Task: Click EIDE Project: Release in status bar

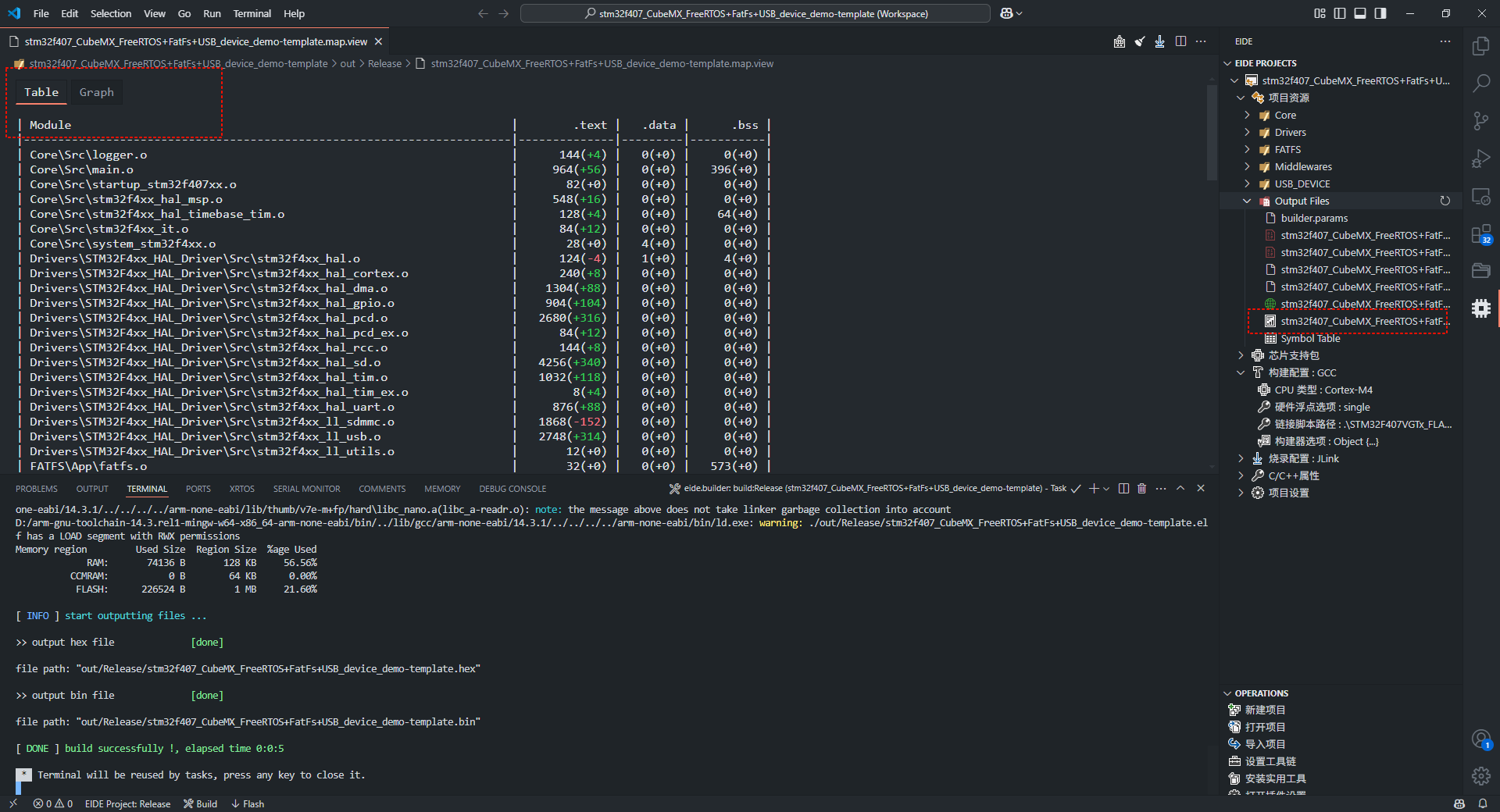Action: [x=127, y=803]
